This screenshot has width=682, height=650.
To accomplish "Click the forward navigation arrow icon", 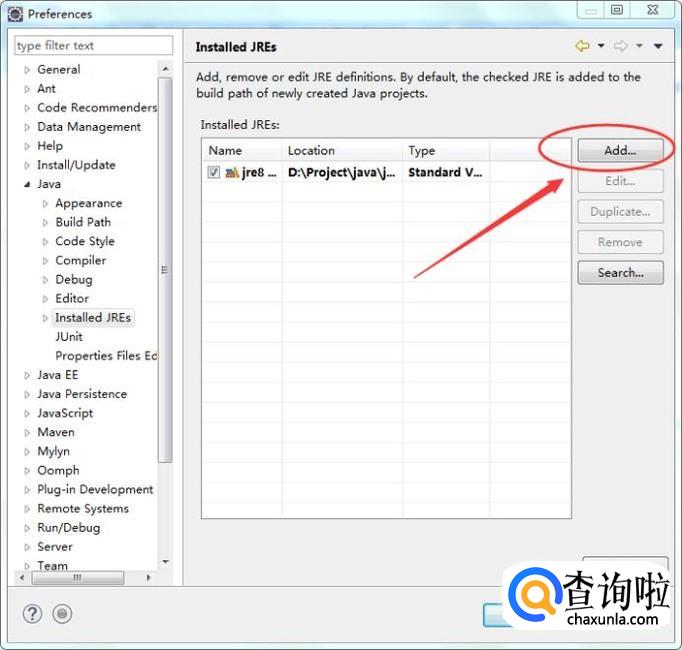I will [x=620, y=46].
